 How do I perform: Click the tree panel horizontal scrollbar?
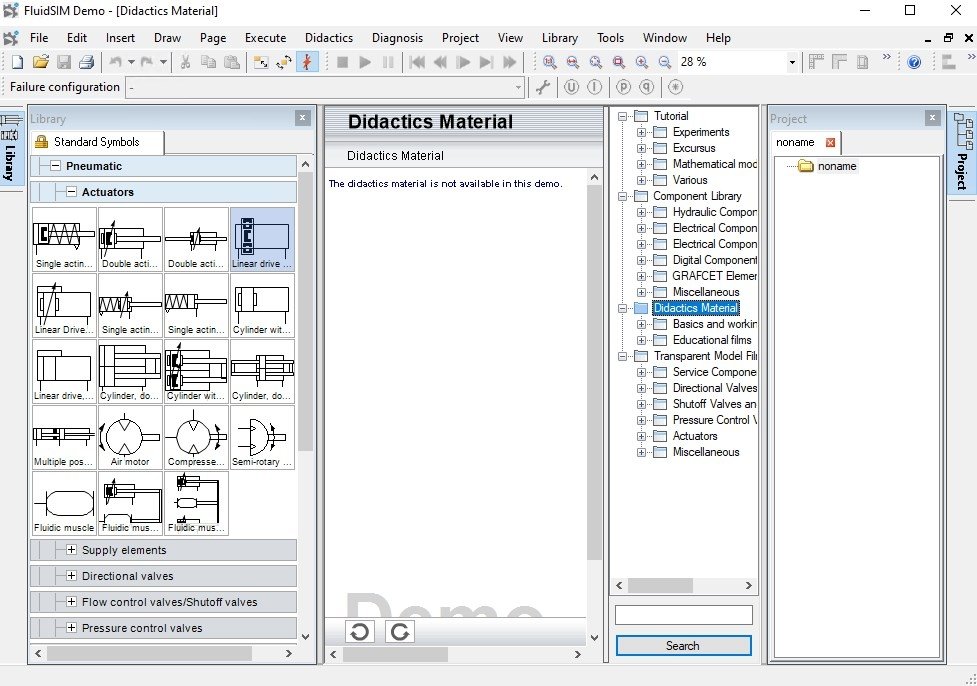660,586
